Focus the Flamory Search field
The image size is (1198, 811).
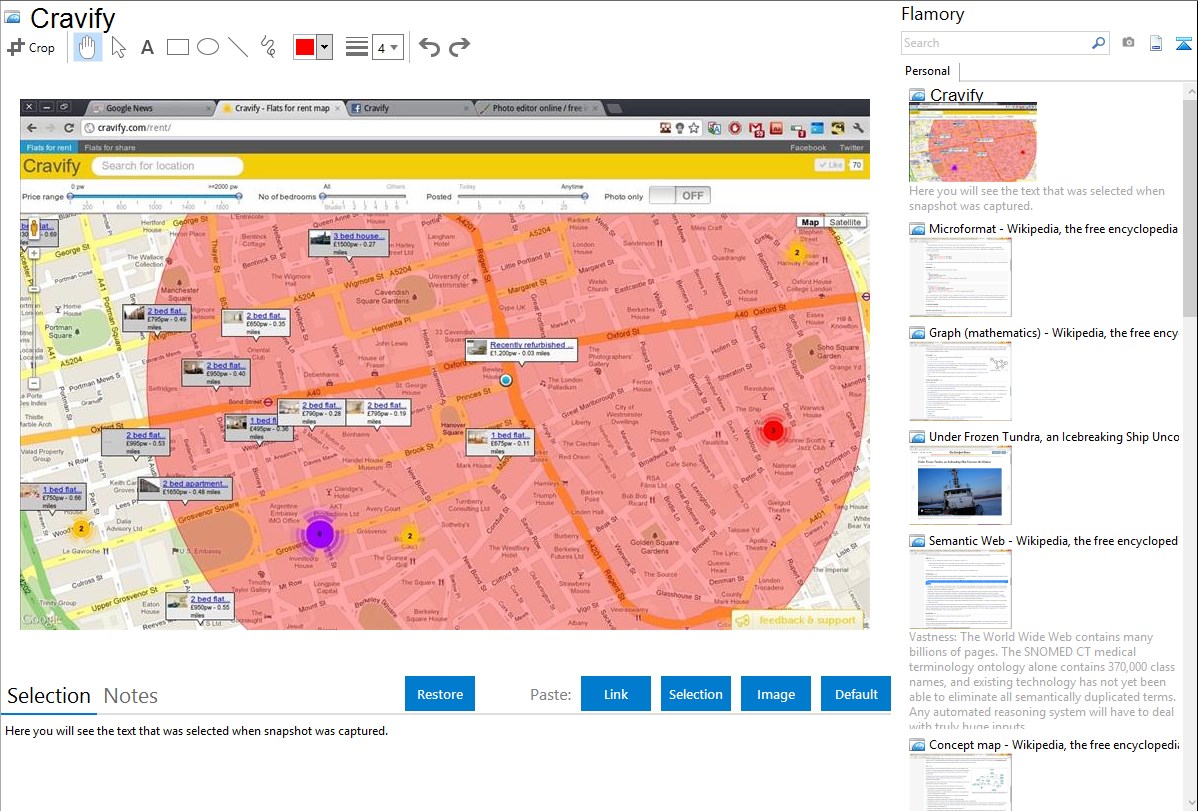(995, 43)
